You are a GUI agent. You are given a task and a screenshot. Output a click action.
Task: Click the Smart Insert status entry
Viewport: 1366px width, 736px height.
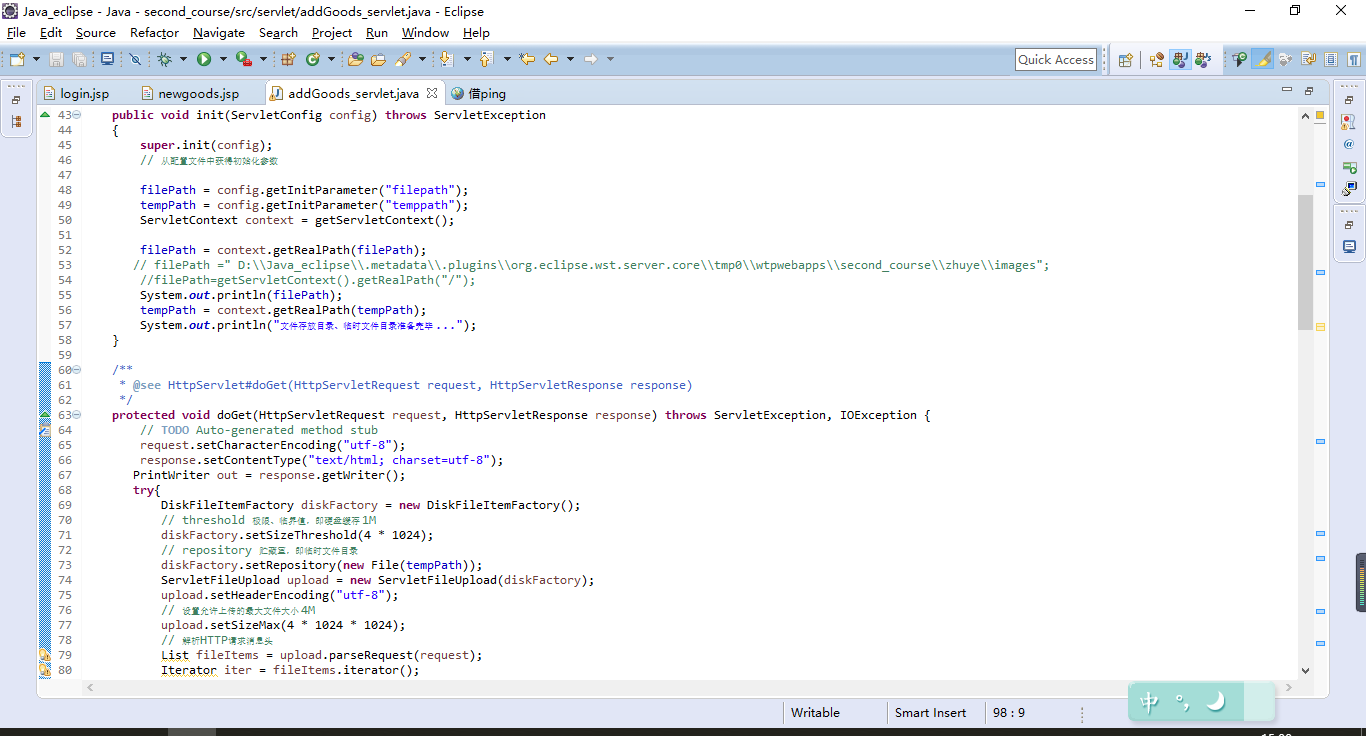tap(930, 713)
